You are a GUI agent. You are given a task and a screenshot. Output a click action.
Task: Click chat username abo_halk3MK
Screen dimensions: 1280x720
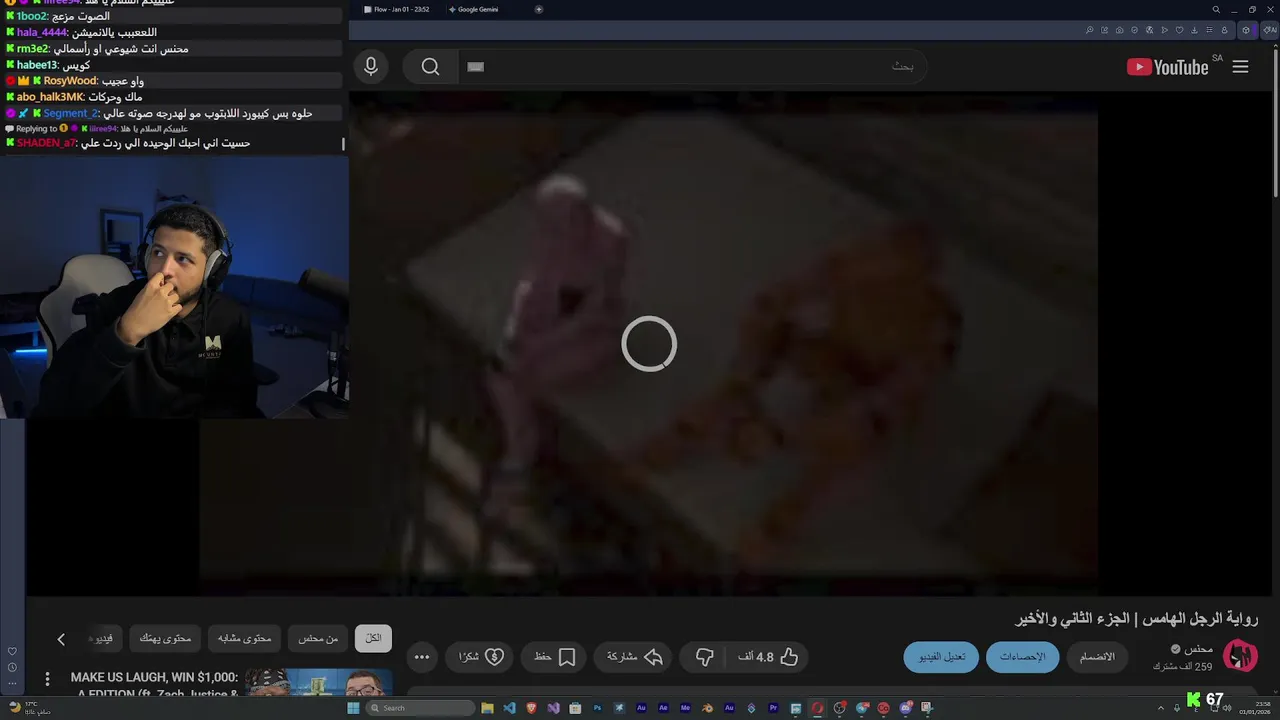coord(50,97)
